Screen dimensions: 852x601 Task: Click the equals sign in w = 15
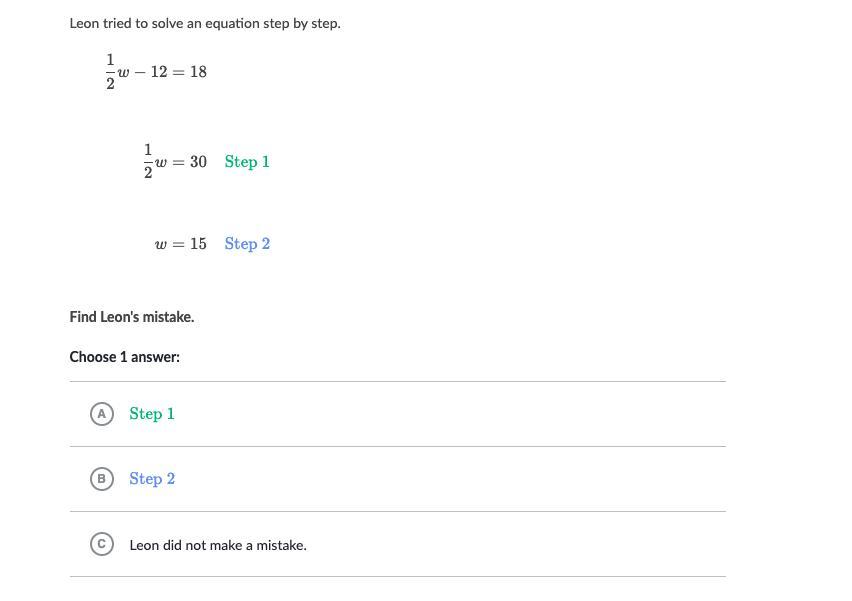point(178,245)
